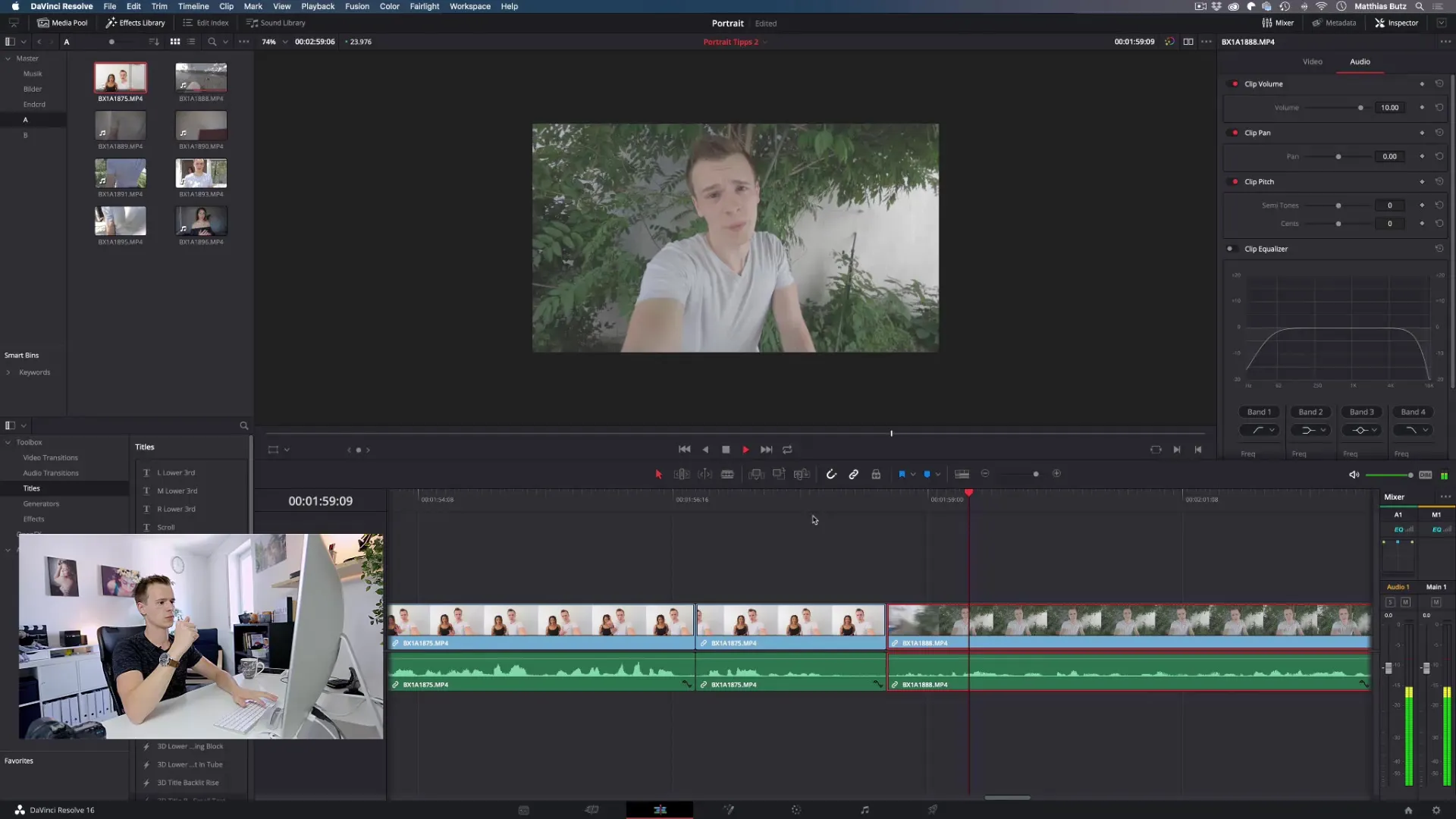Adjust the Pan slider in Inspector
The image size is (1456, 819).
point(1338,157)
